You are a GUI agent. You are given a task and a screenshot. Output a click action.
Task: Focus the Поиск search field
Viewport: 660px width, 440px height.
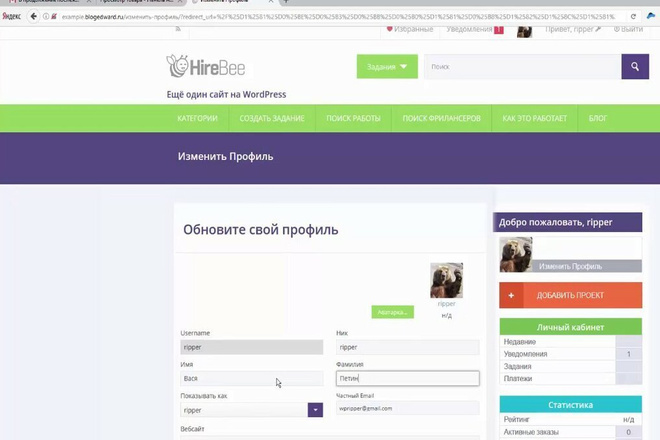tap(523, 67)
